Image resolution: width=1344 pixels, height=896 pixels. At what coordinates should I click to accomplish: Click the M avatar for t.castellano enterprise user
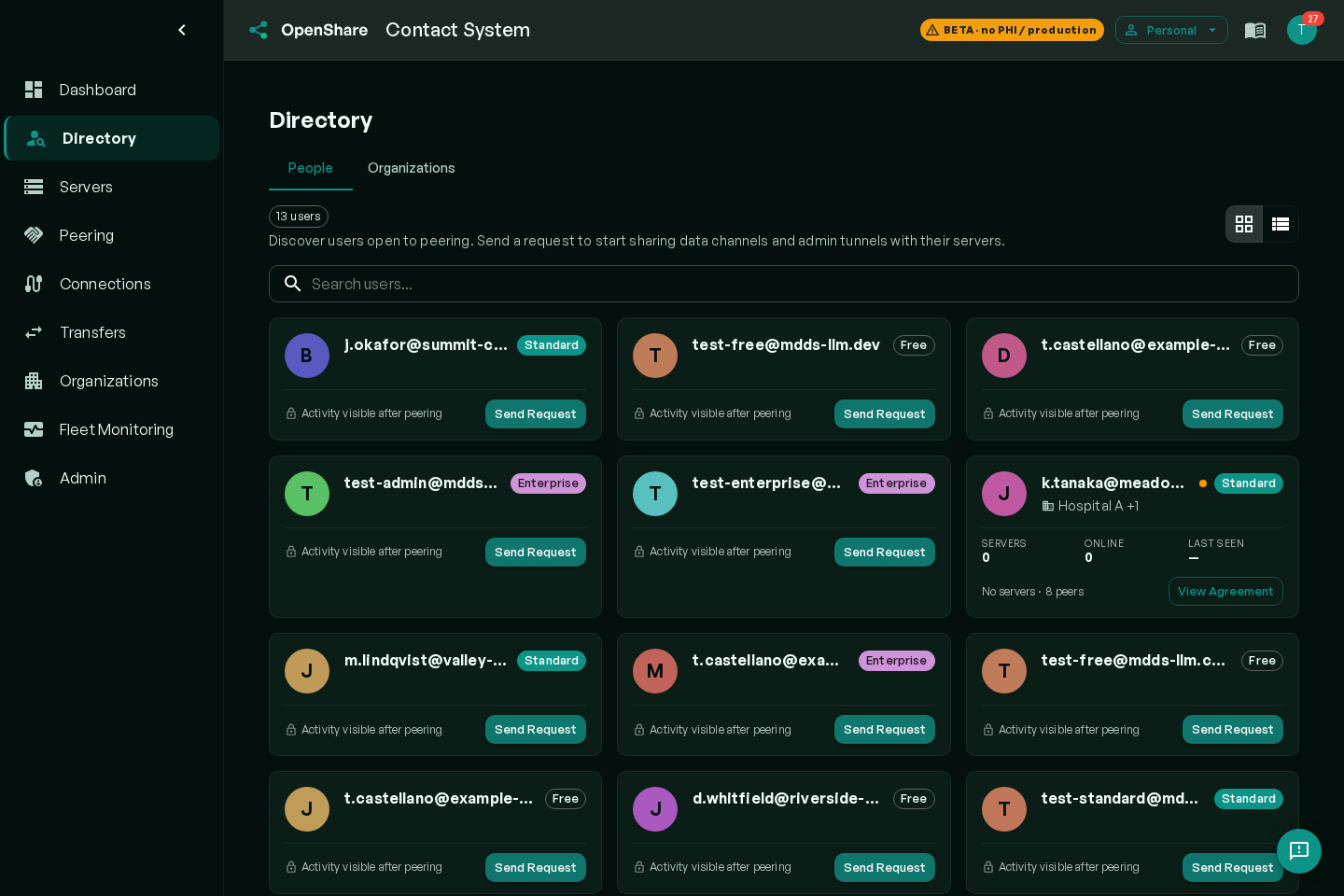(655, 671)
